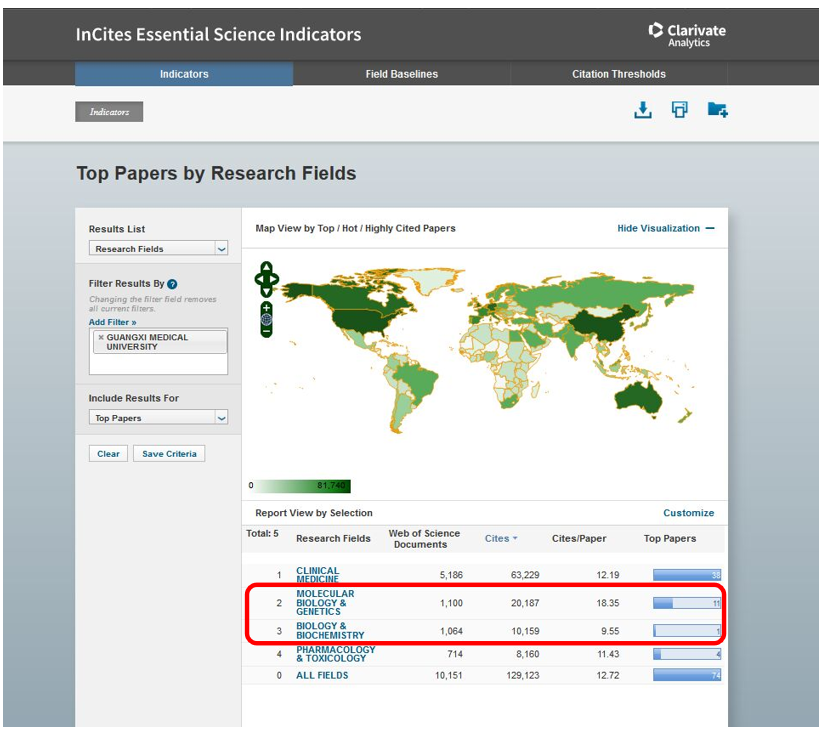Image resolution: width=824 pixels, height=732 pixels.
Task: Pan the map right with arrow control
Action: tap(276, 279)
